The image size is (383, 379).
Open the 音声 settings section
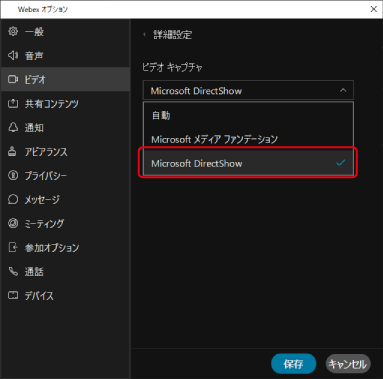point(65,55)
